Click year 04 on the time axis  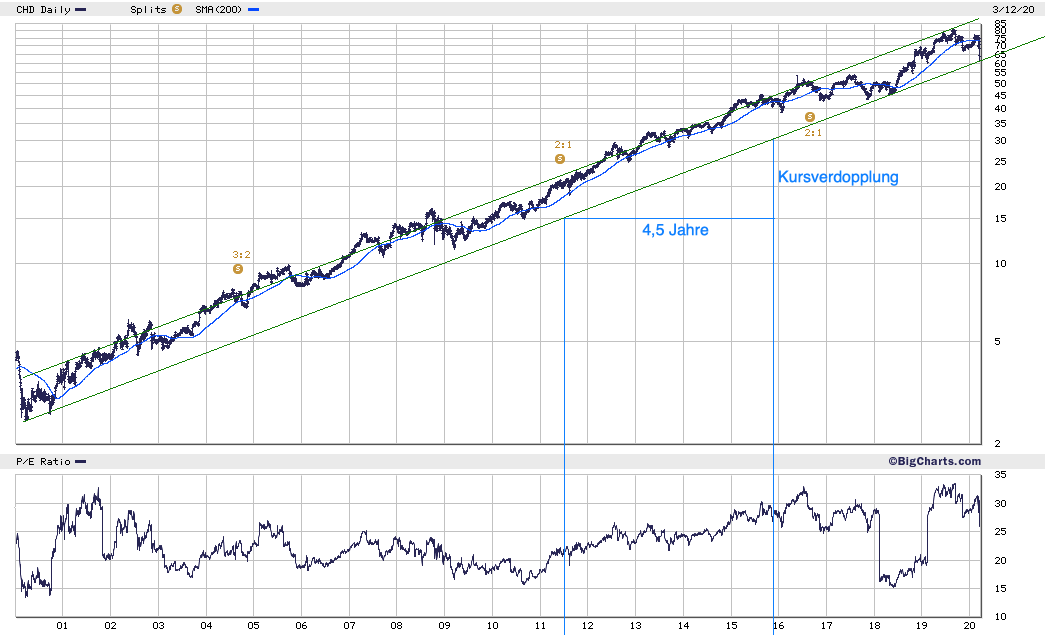[x=207, y=626]
